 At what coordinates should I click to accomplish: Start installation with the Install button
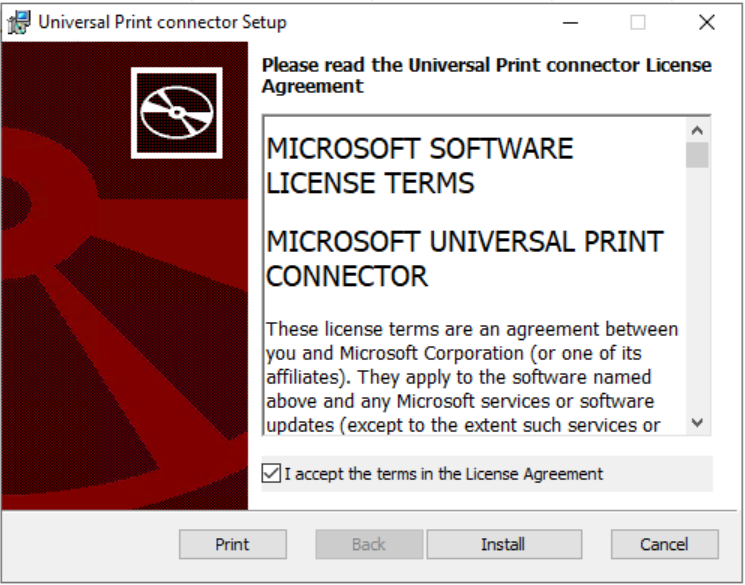[x=503, y=544]
